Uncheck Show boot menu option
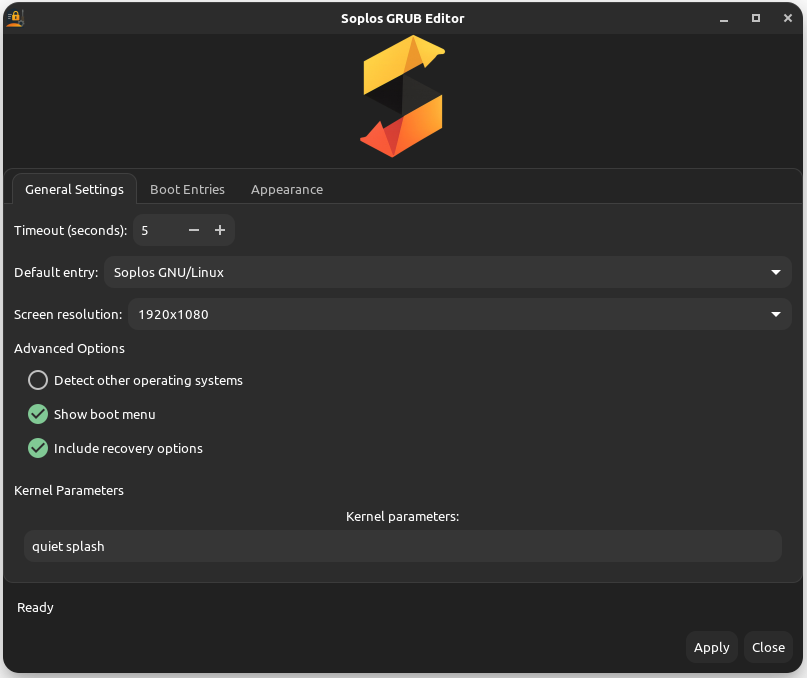This screenshot has height=678, width=807. (x=38, y=414)
